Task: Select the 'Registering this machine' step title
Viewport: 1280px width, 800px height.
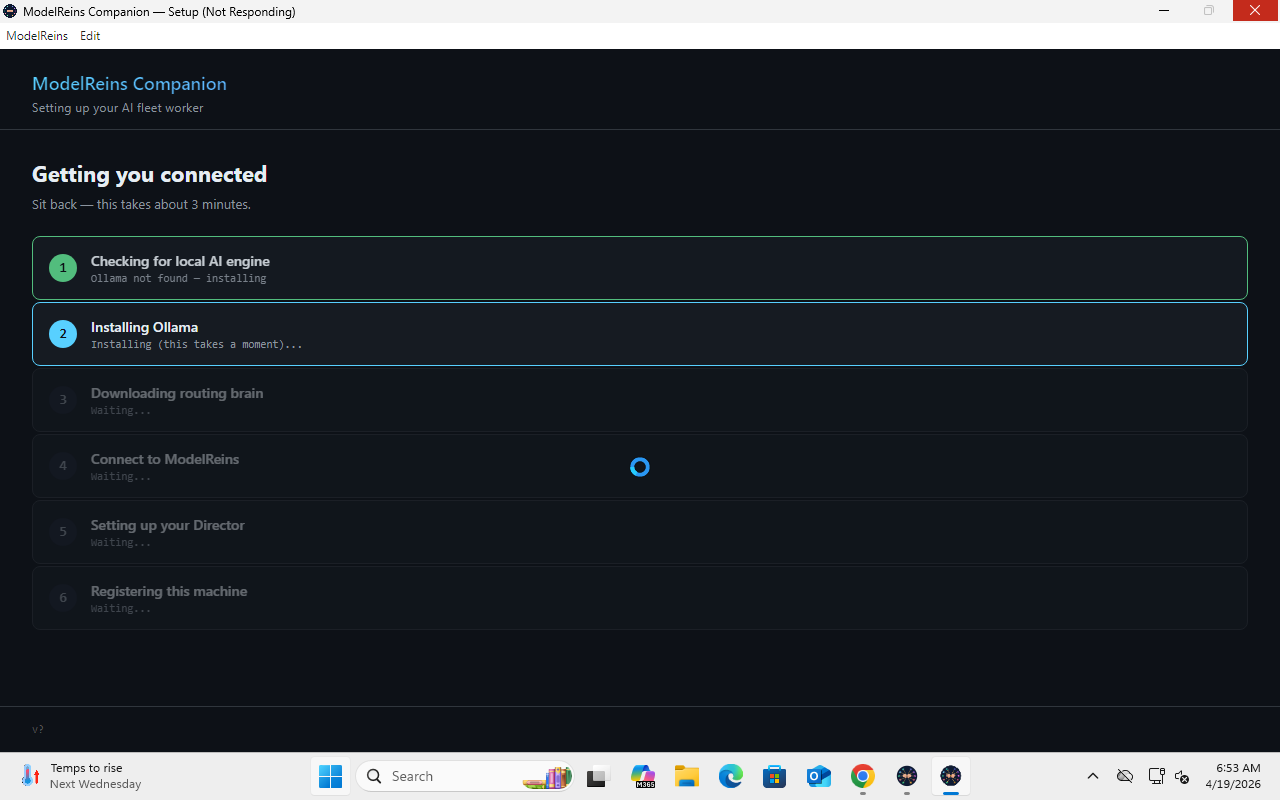Action: [x=169, y=591]
